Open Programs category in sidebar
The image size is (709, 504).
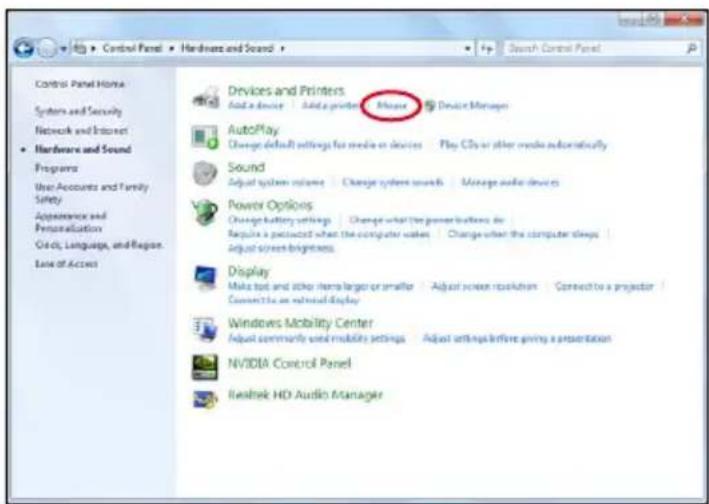[x=56, y=168]
